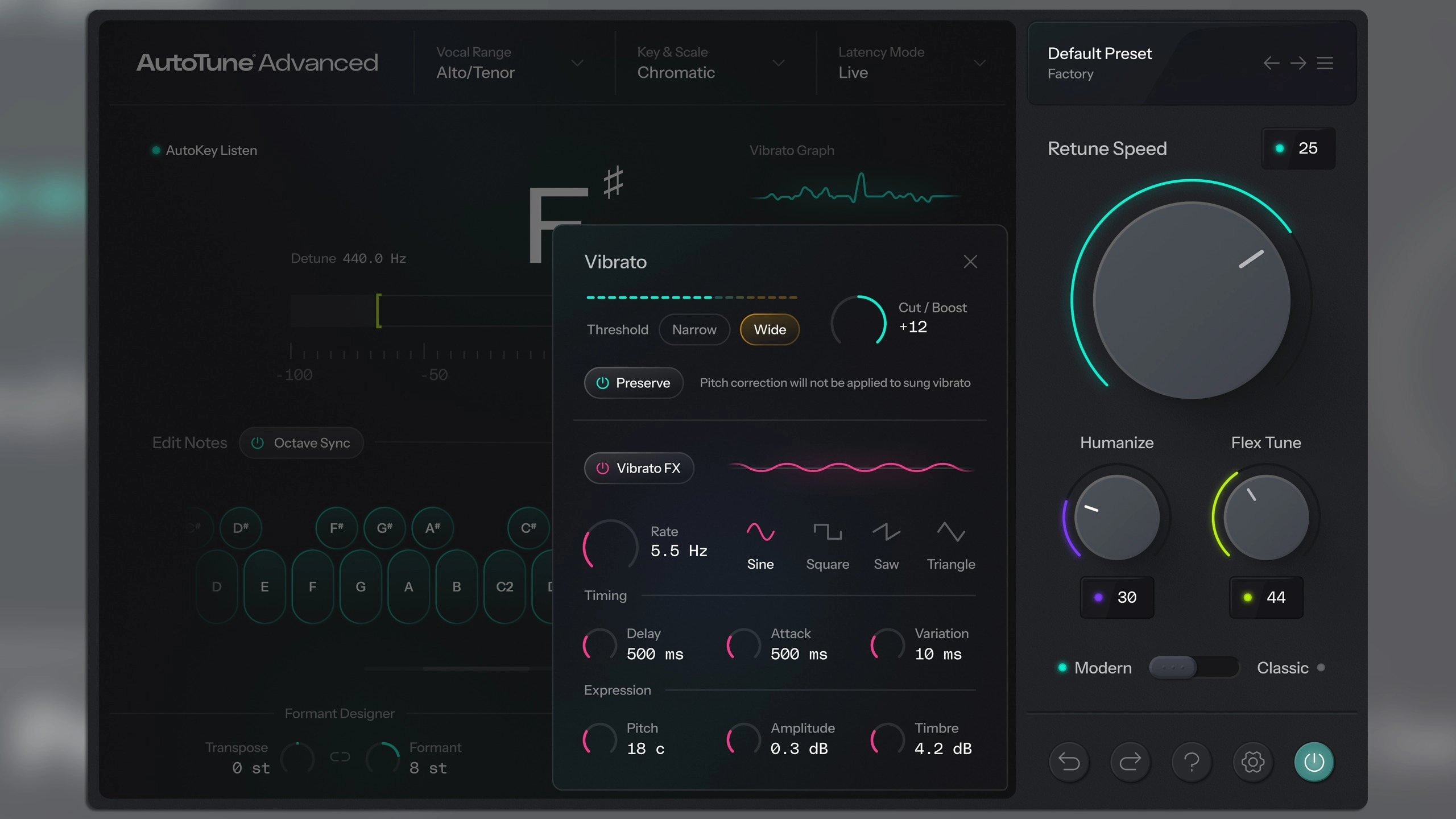Open the preset list hamburger menu
1456x819 pixels.
coord(1325,63)
